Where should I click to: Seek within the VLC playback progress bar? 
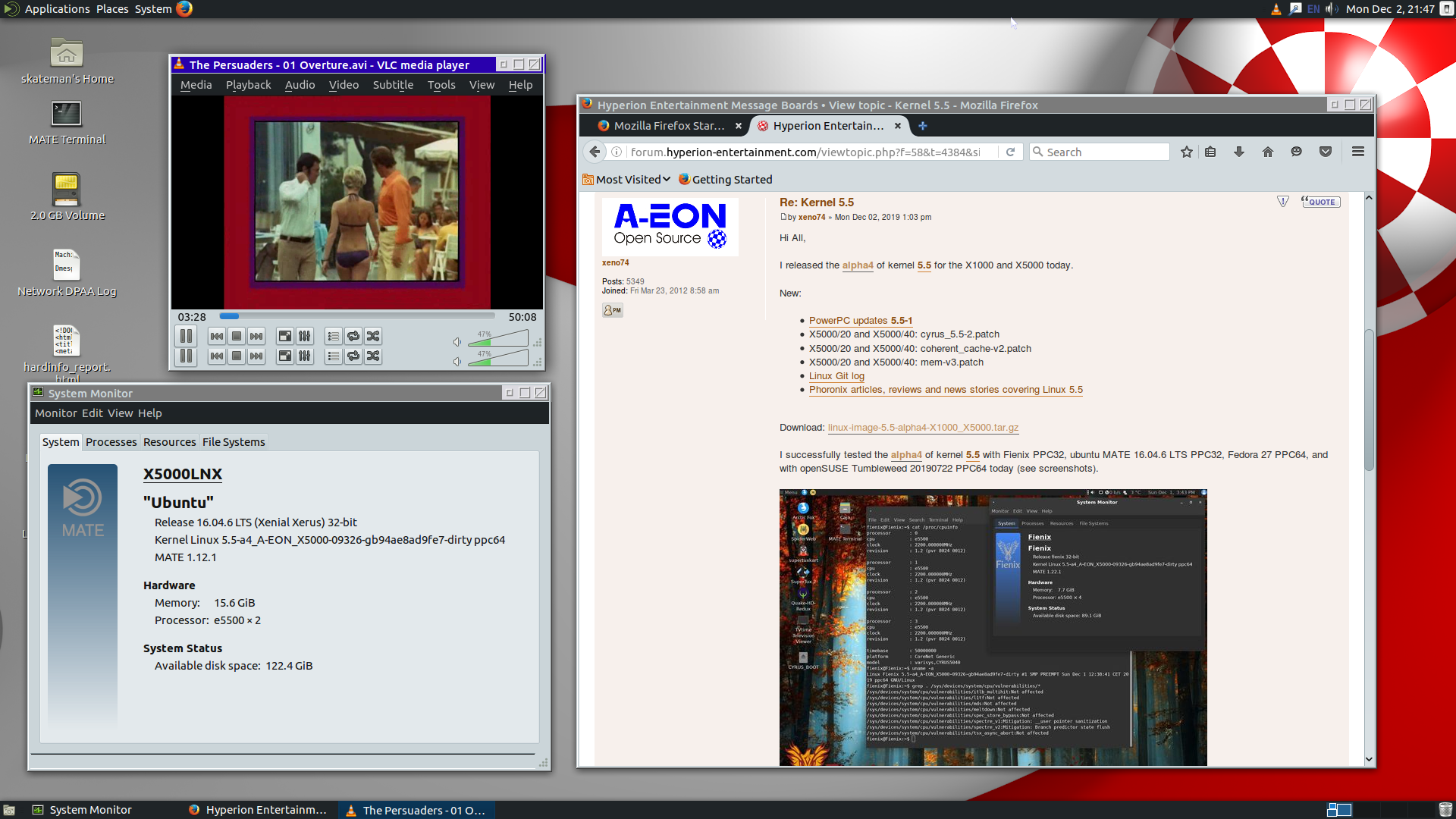[357, 316]
